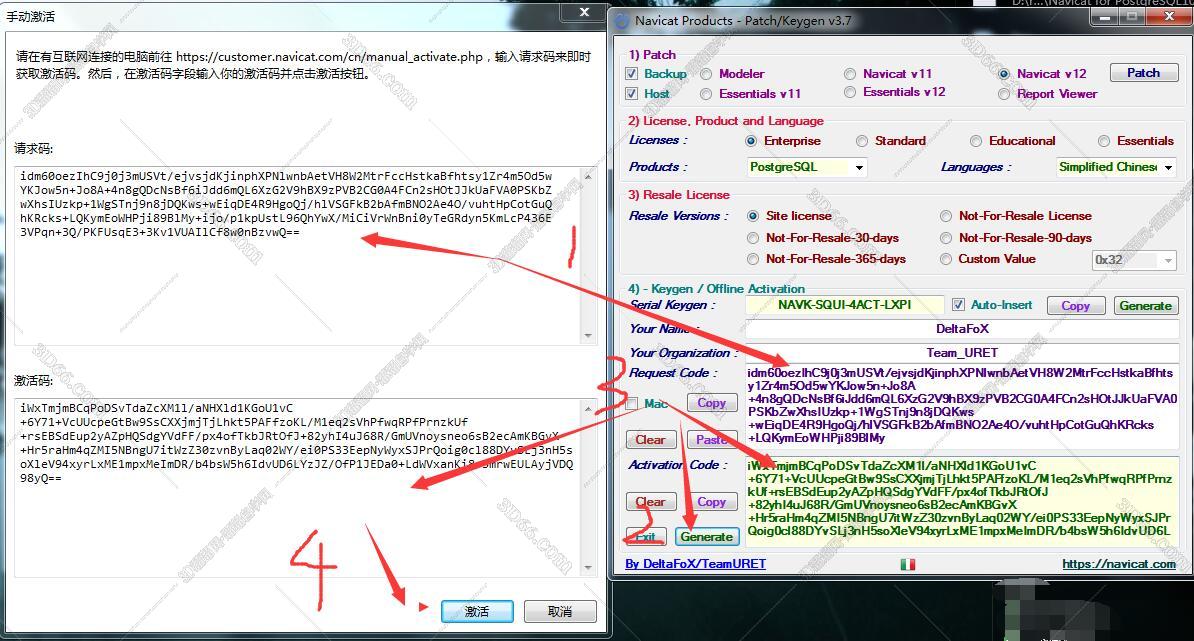Screen dimensions: 1194x641
Task: Copy the serial keygen value
Action: coord(1075,305)
